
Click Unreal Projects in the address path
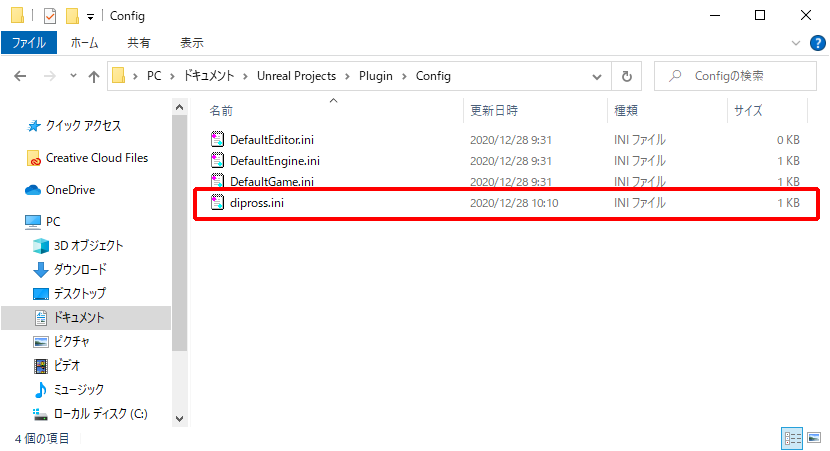click(296, 76)
